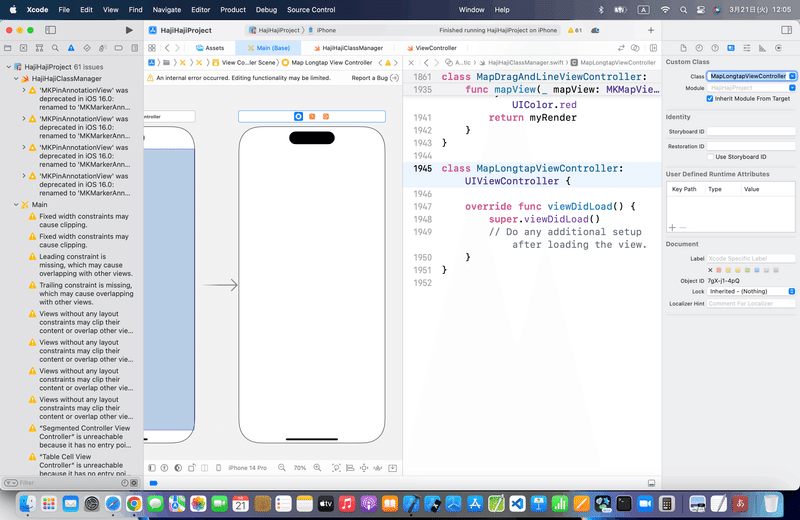Show the Size inspector ruler icon

pyautogui.click(x=762, y=48)
